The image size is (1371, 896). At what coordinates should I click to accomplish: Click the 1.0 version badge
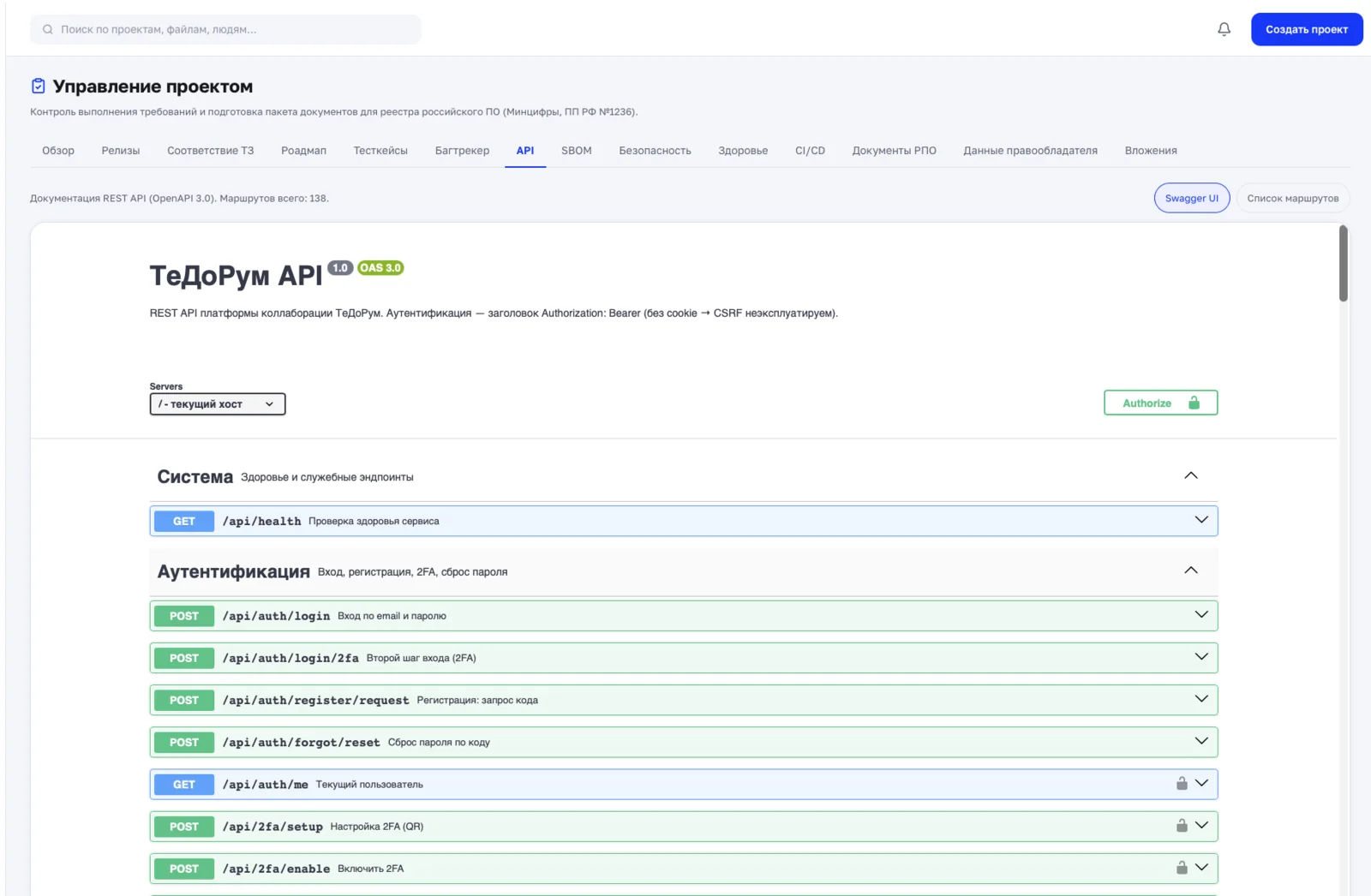pos(340,268)
